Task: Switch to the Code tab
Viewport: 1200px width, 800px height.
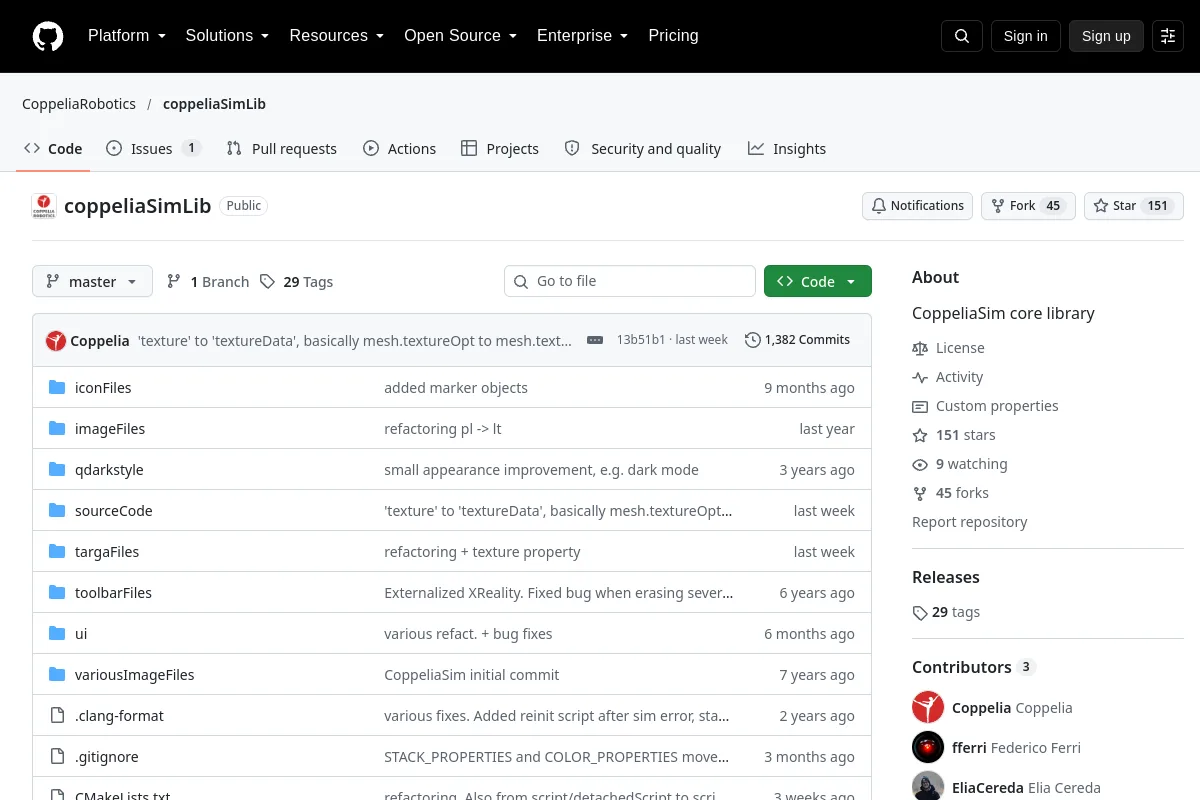Action: coord(54,148)
